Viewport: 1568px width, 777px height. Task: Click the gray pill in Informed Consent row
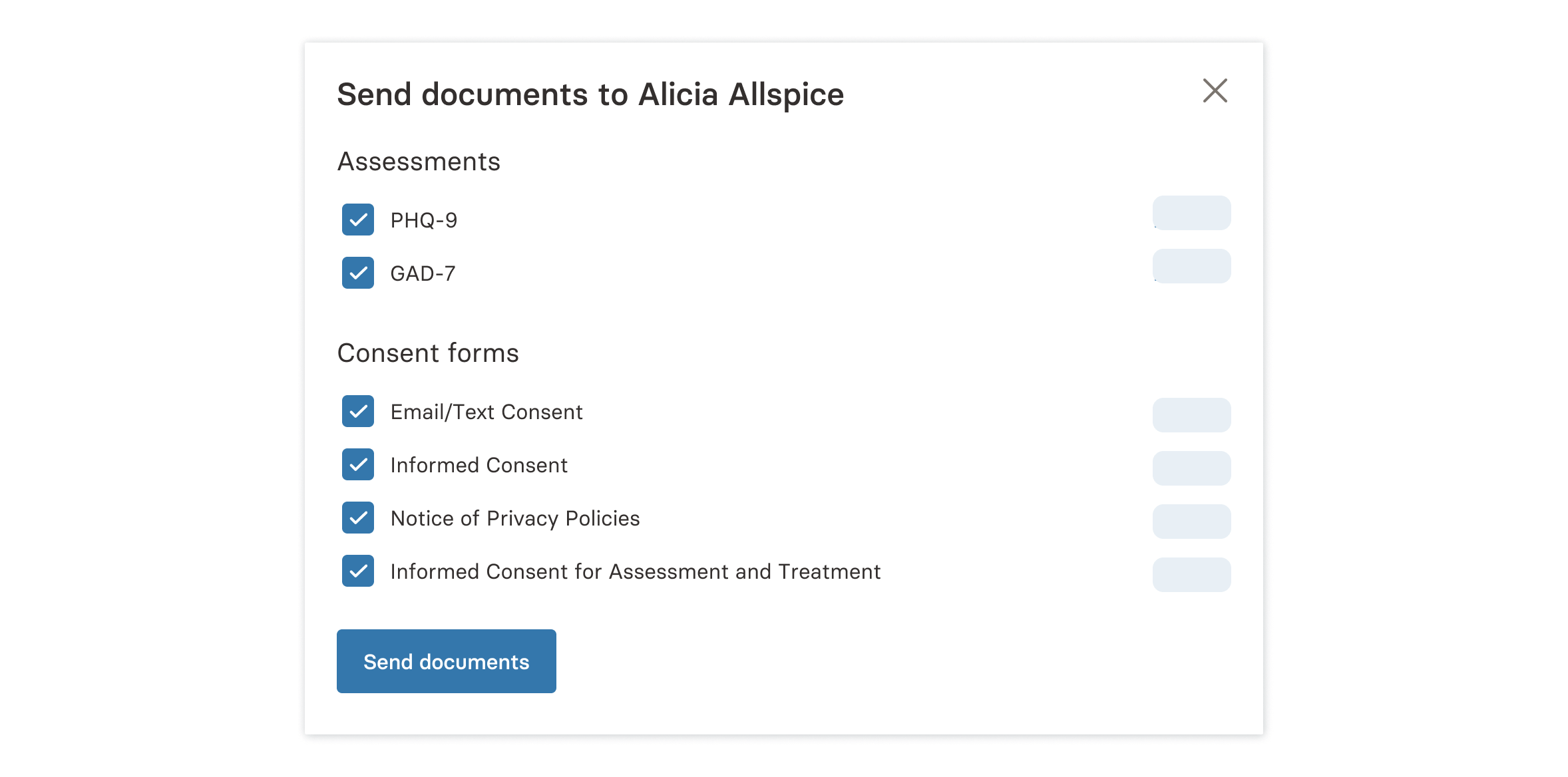click(1191, 468)
